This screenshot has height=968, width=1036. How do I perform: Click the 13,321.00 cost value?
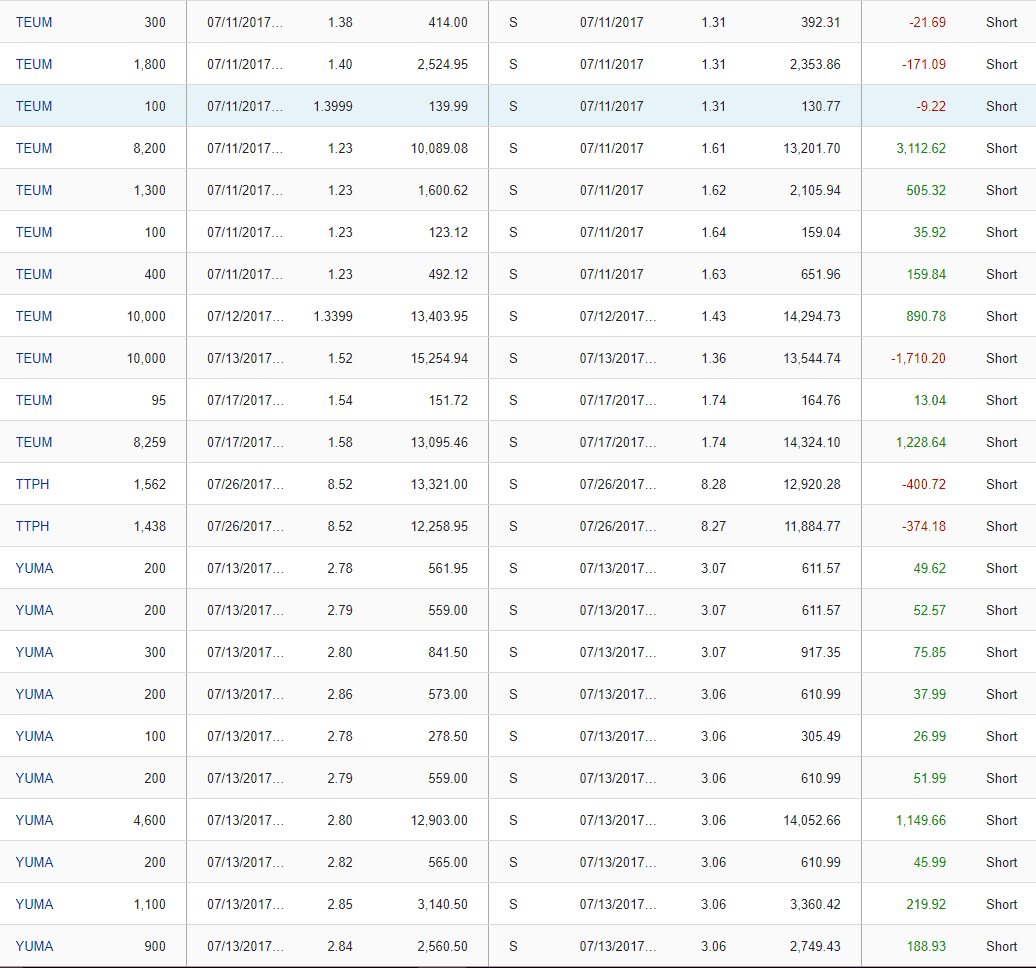point(439,484)
